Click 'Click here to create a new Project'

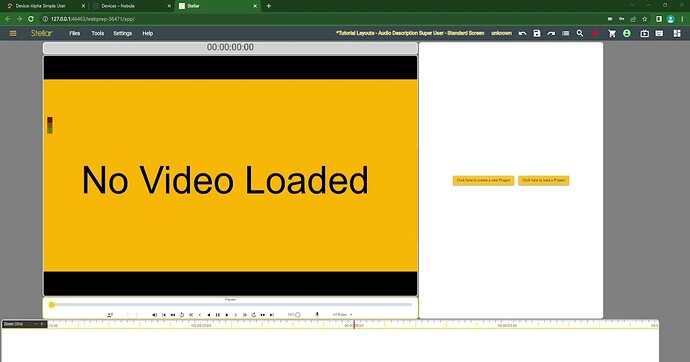click(483, 180)
